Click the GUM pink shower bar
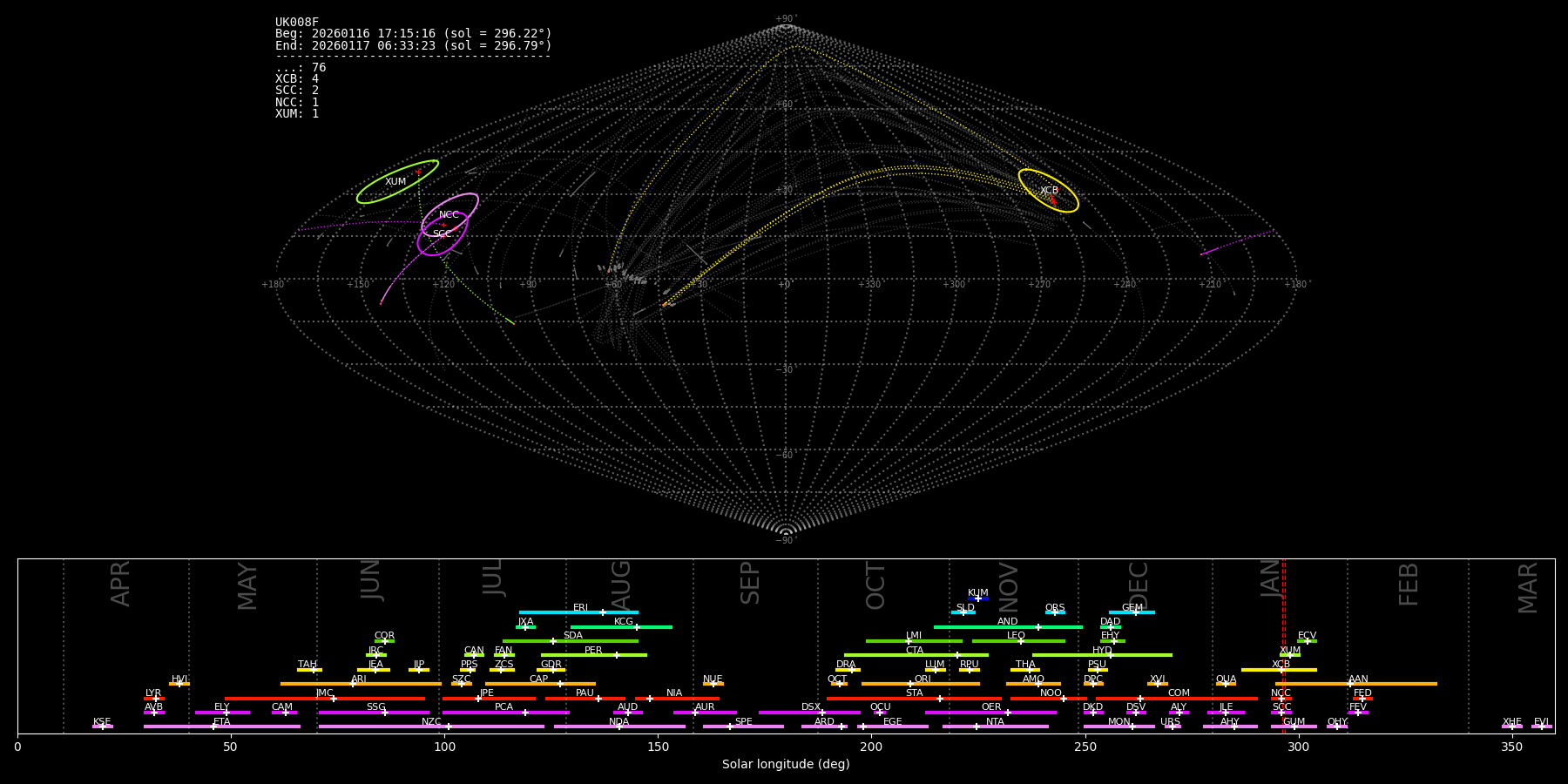 pos(1294,727)
